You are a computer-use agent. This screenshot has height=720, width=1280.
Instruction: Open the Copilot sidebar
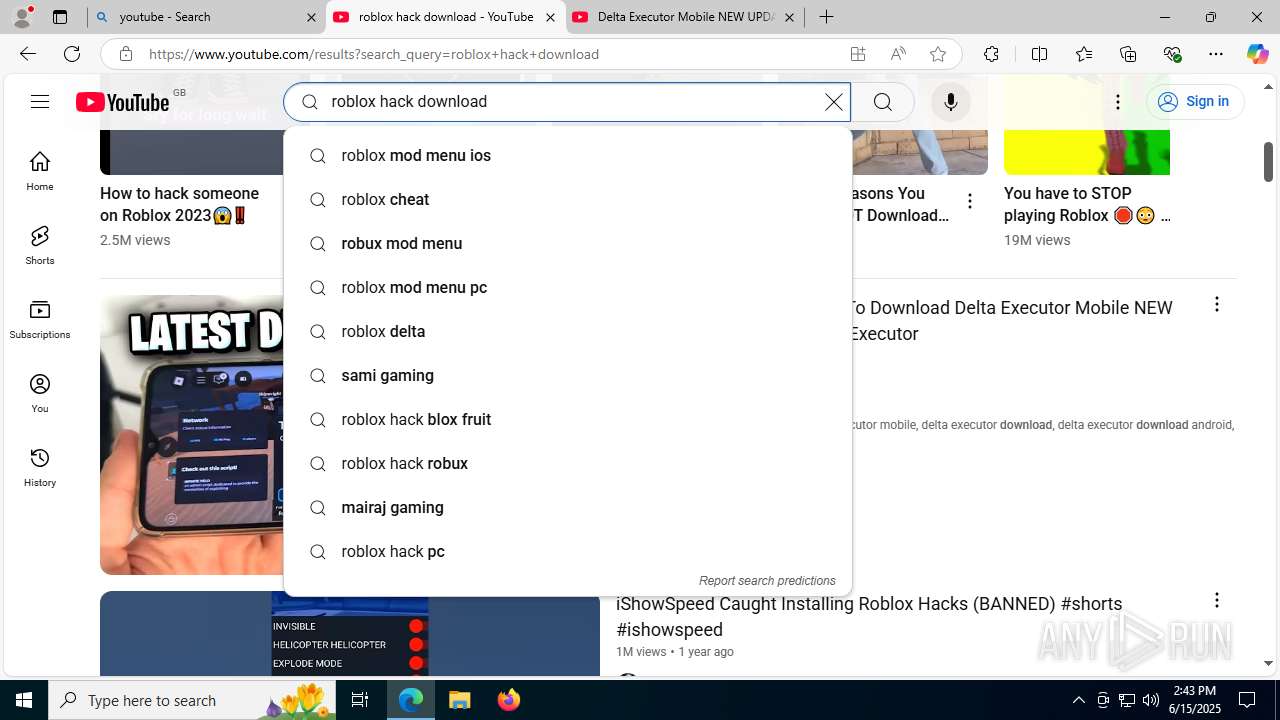[x=1257, y=54]
